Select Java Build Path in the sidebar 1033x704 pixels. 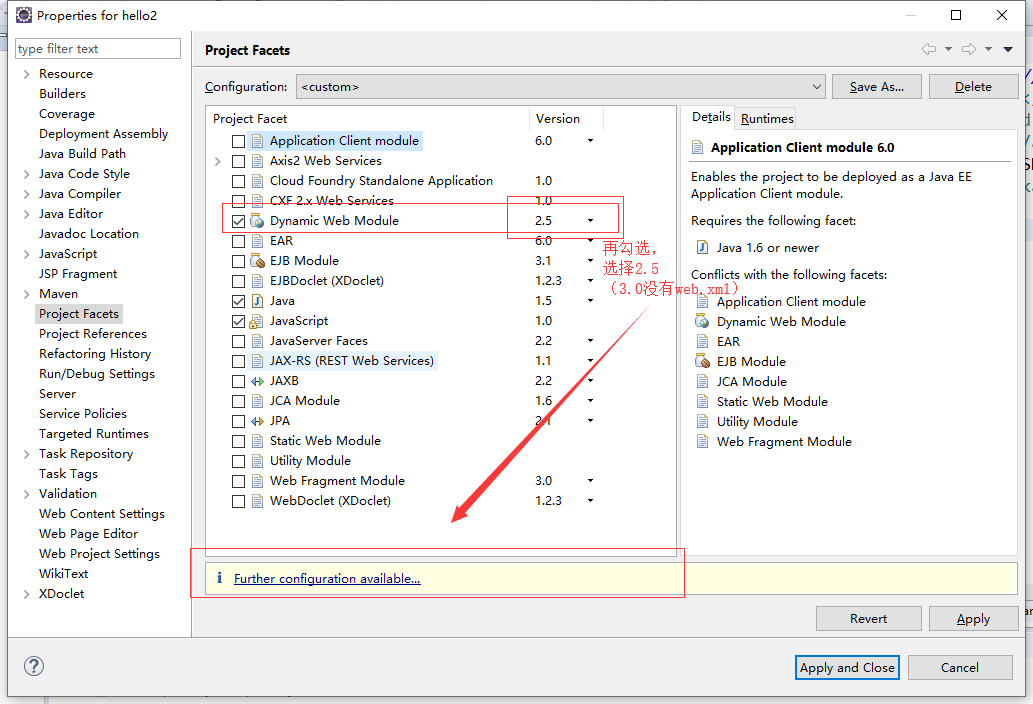[x=82, y=153]
